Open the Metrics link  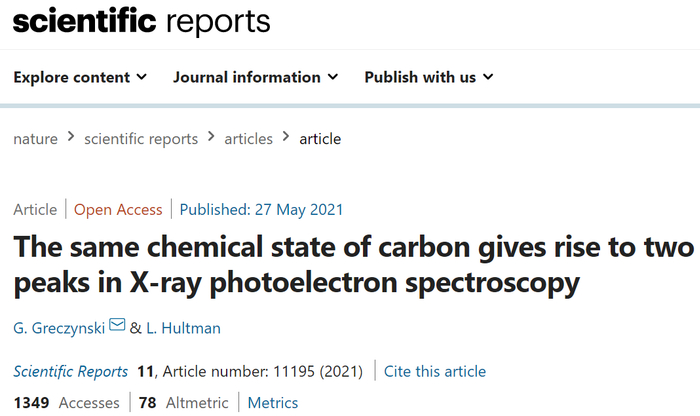coord(273,403)
